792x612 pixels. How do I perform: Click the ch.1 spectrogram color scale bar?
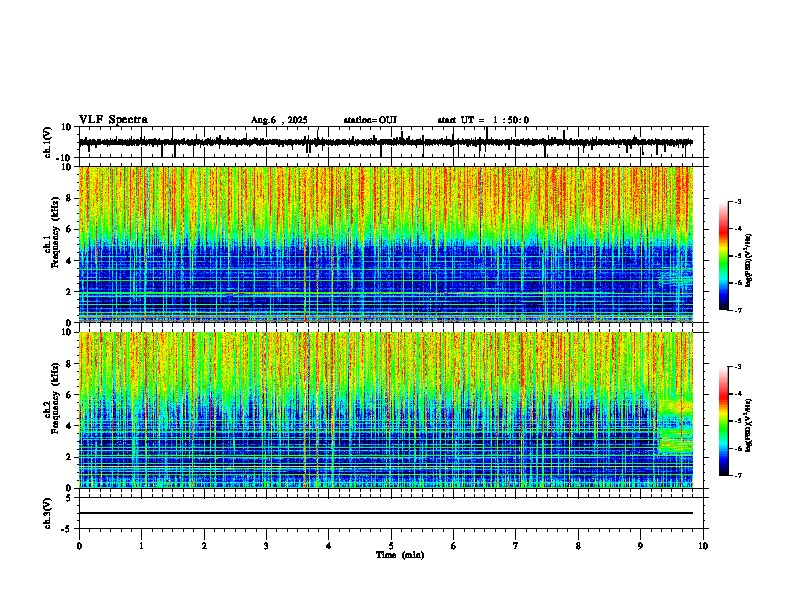724,256
